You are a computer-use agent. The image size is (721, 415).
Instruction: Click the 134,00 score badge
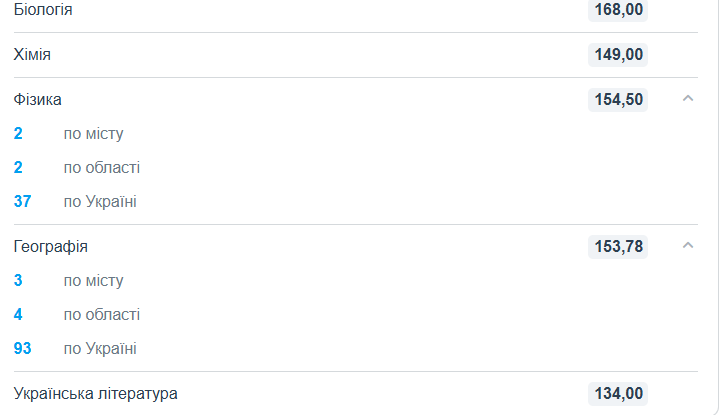point(618,394)
